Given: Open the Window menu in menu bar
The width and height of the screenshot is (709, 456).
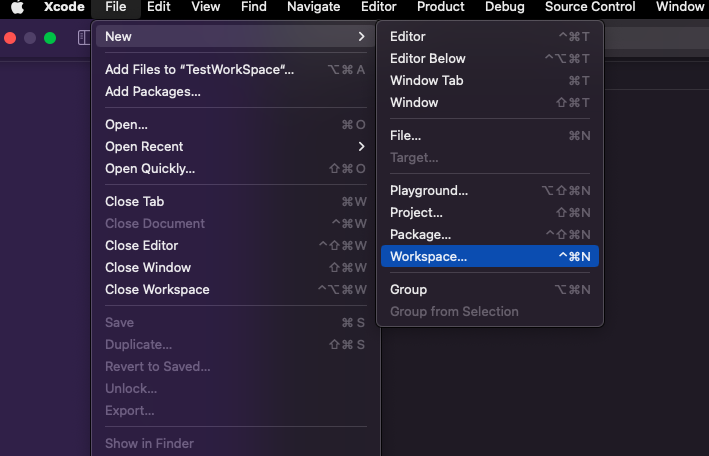Looking at the screenshot, I should click(x=681, y=7).
